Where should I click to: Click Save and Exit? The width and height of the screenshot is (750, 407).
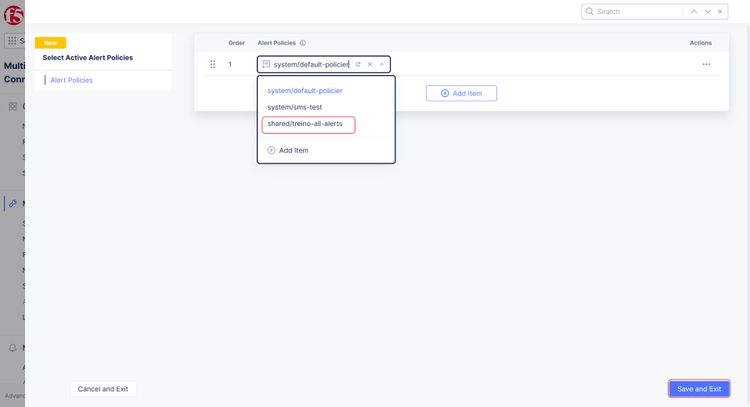pyautogui.click(x=699, y=389)
